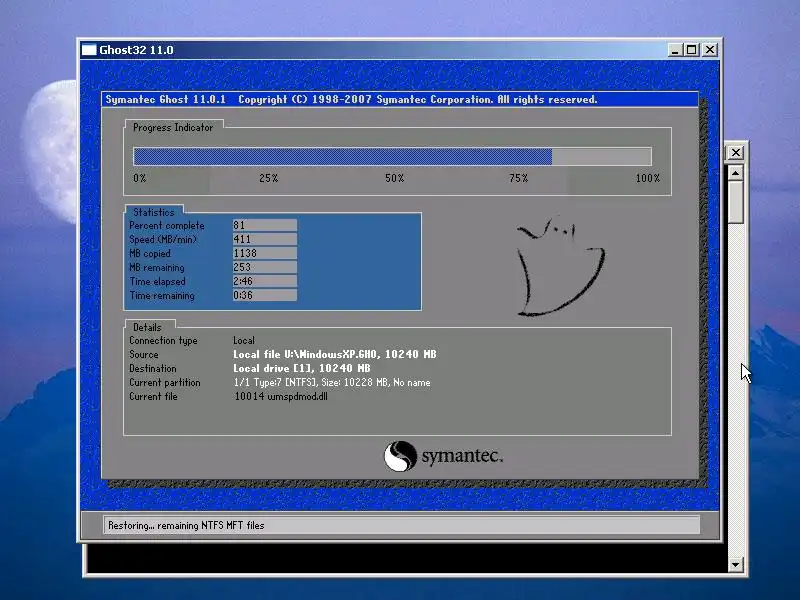800x600 pixels.
Task: Click the background window's scroll down arrow
Action: (x=735, y=564)
